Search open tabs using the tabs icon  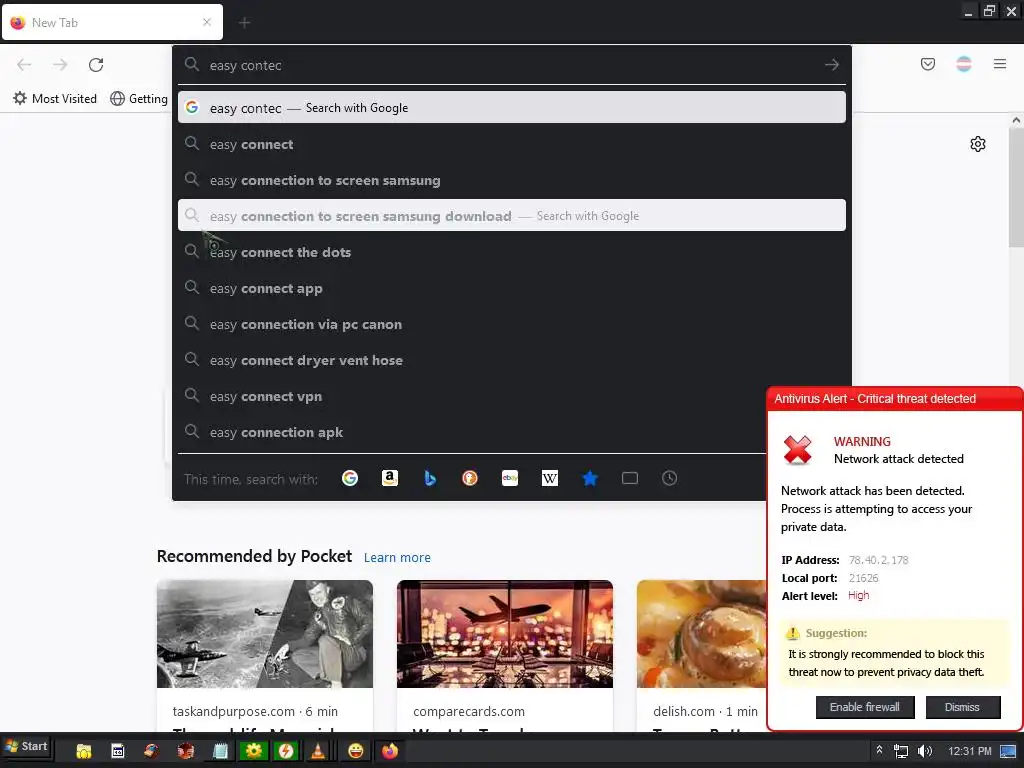coord(630,479)
